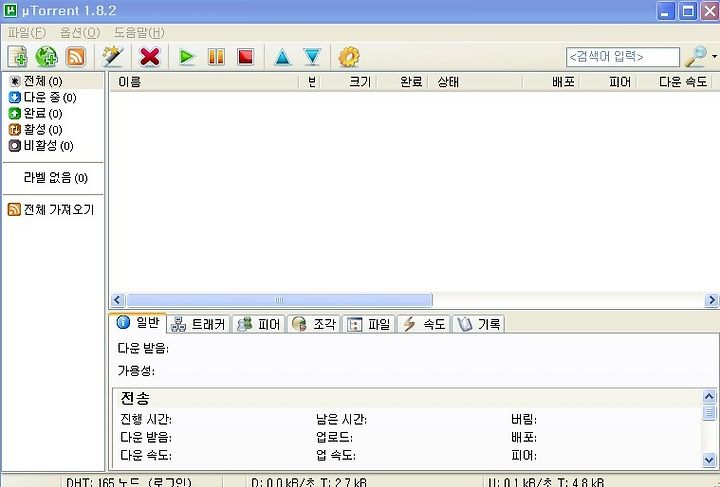Image resolution: width=720 pixels, height=487 pixels.
Task: Click Add Torrent from URL globe icon
Action: click(46, 57)
